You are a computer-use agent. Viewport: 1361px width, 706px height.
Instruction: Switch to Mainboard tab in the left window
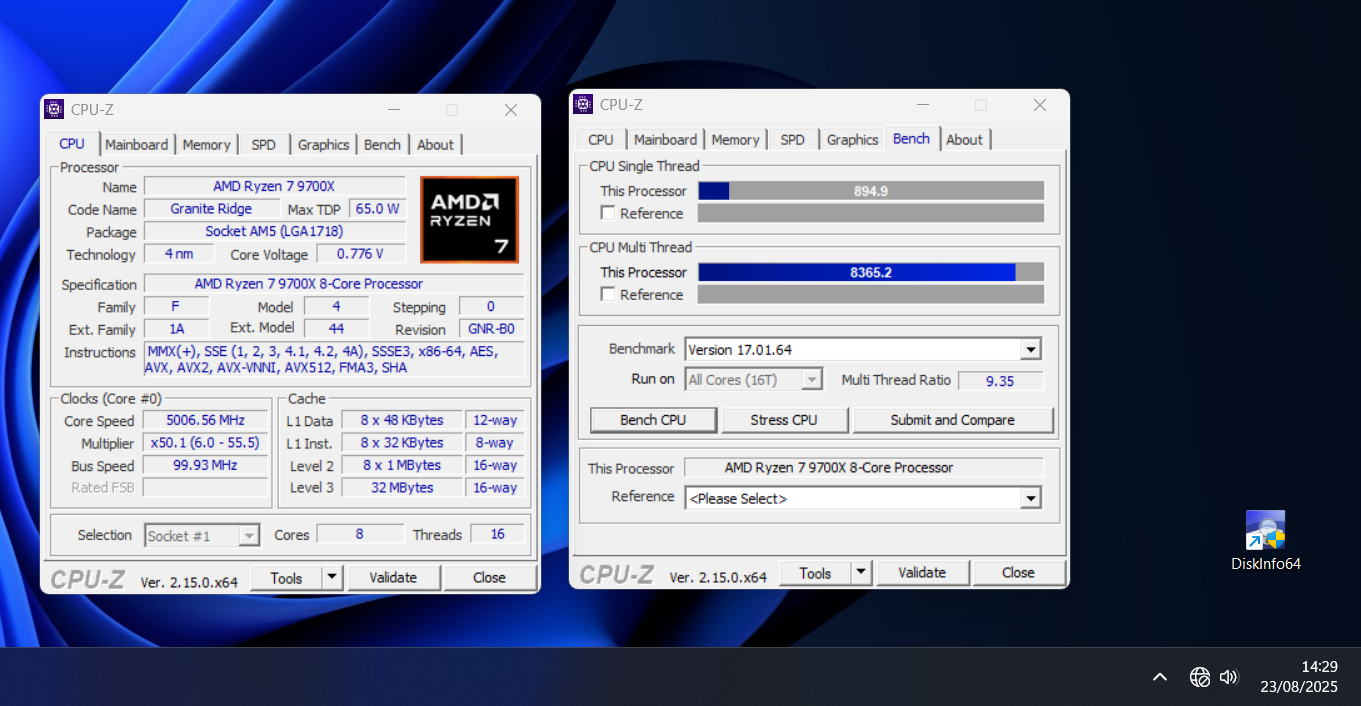click(137, 144)
